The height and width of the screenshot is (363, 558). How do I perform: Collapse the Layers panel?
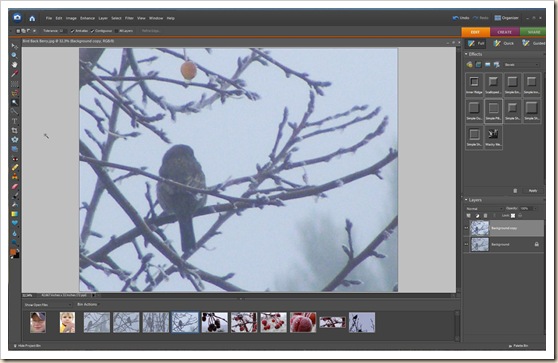467,200
